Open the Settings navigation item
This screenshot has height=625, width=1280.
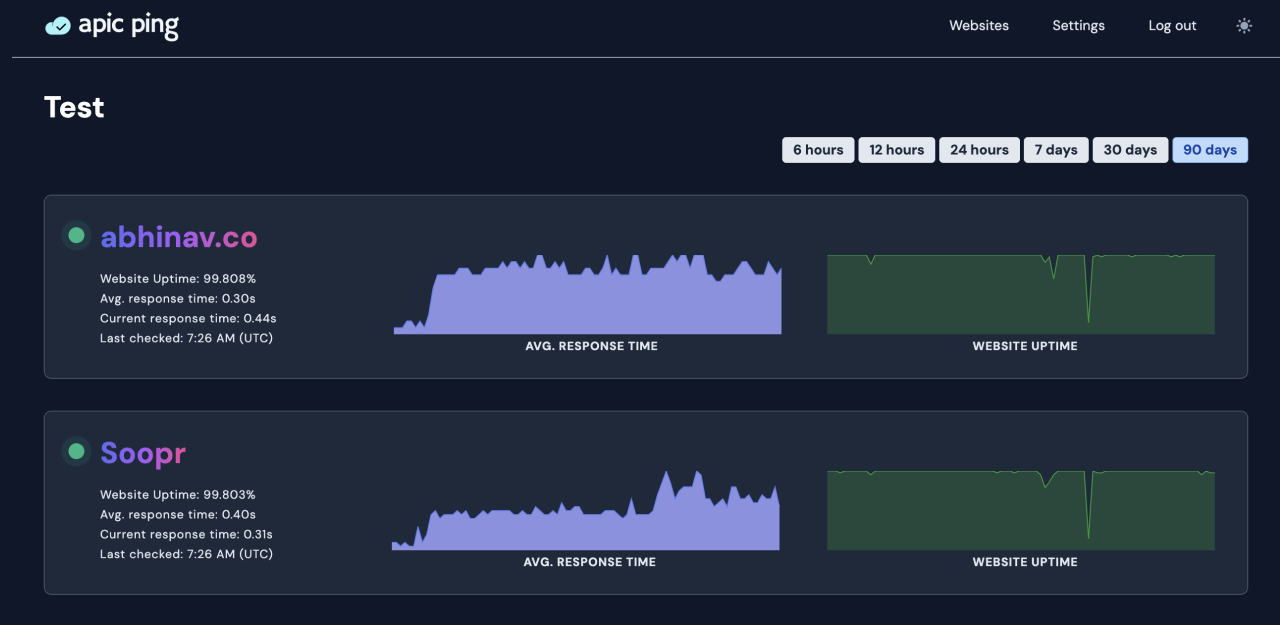pos(1078,26)
